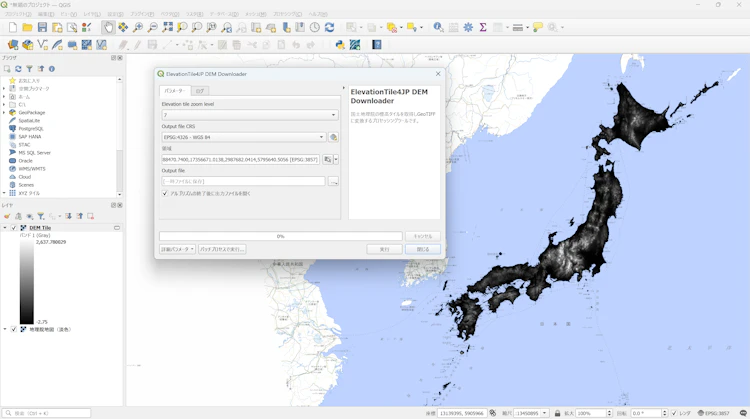The image size is (750, 419).
Task: Click the Output file path input field
Action: pyautogui.click(x=243, y=181)
